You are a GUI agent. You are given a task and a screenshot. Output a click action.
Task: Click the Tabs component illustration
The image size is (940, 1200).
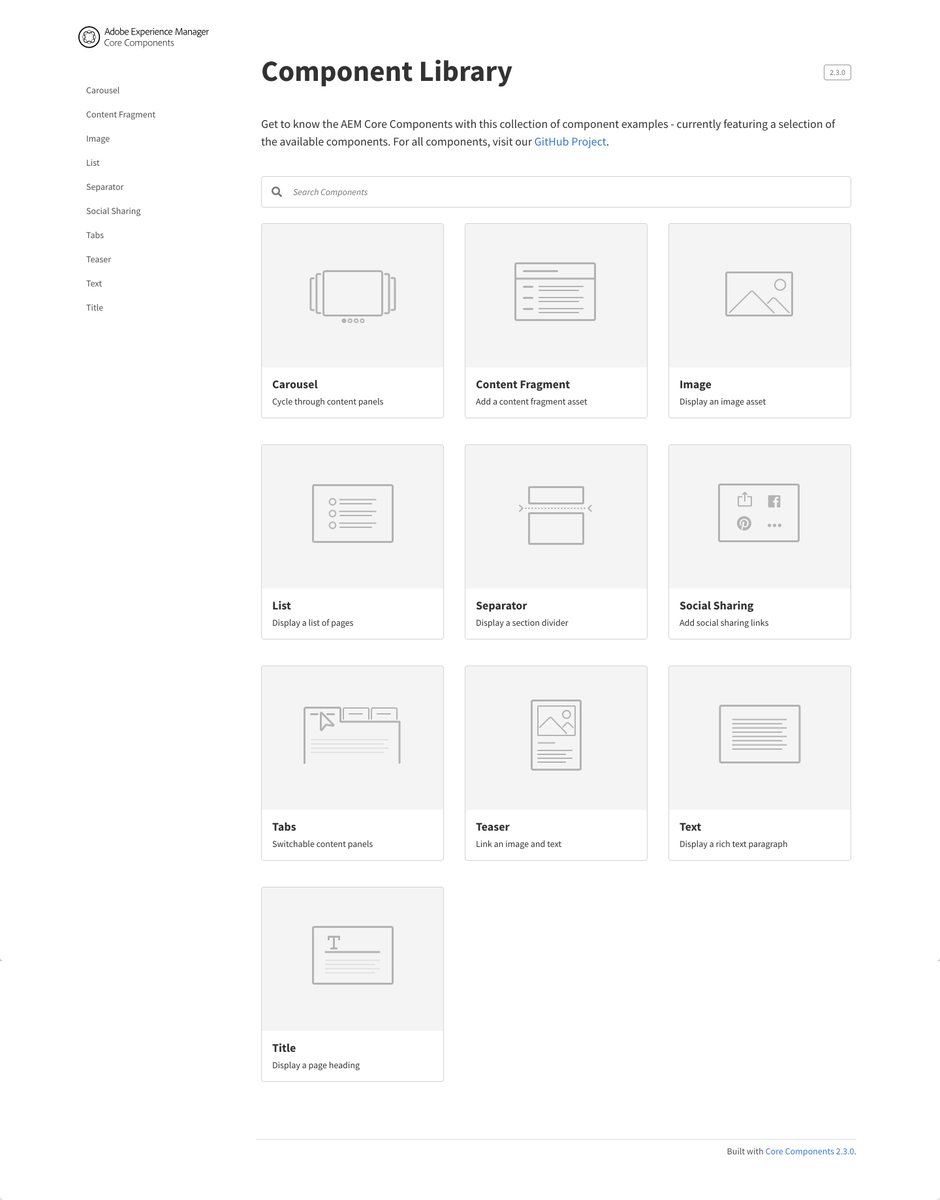(352, 735)
